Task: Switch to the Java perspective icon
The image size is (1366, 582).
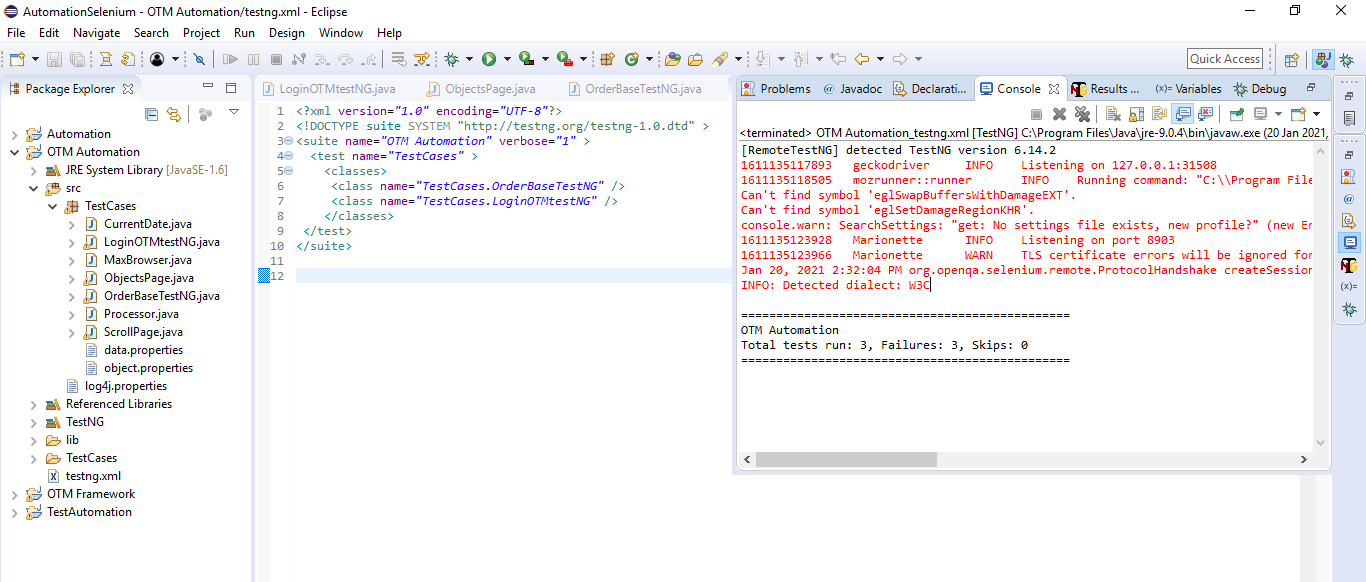Action: pyautogui.click(x=1324, y=59)
